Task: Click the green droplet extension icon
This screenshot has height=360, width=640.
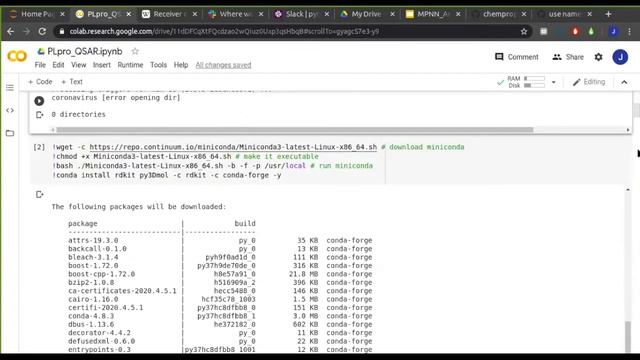Action: (x=591, y=31)
